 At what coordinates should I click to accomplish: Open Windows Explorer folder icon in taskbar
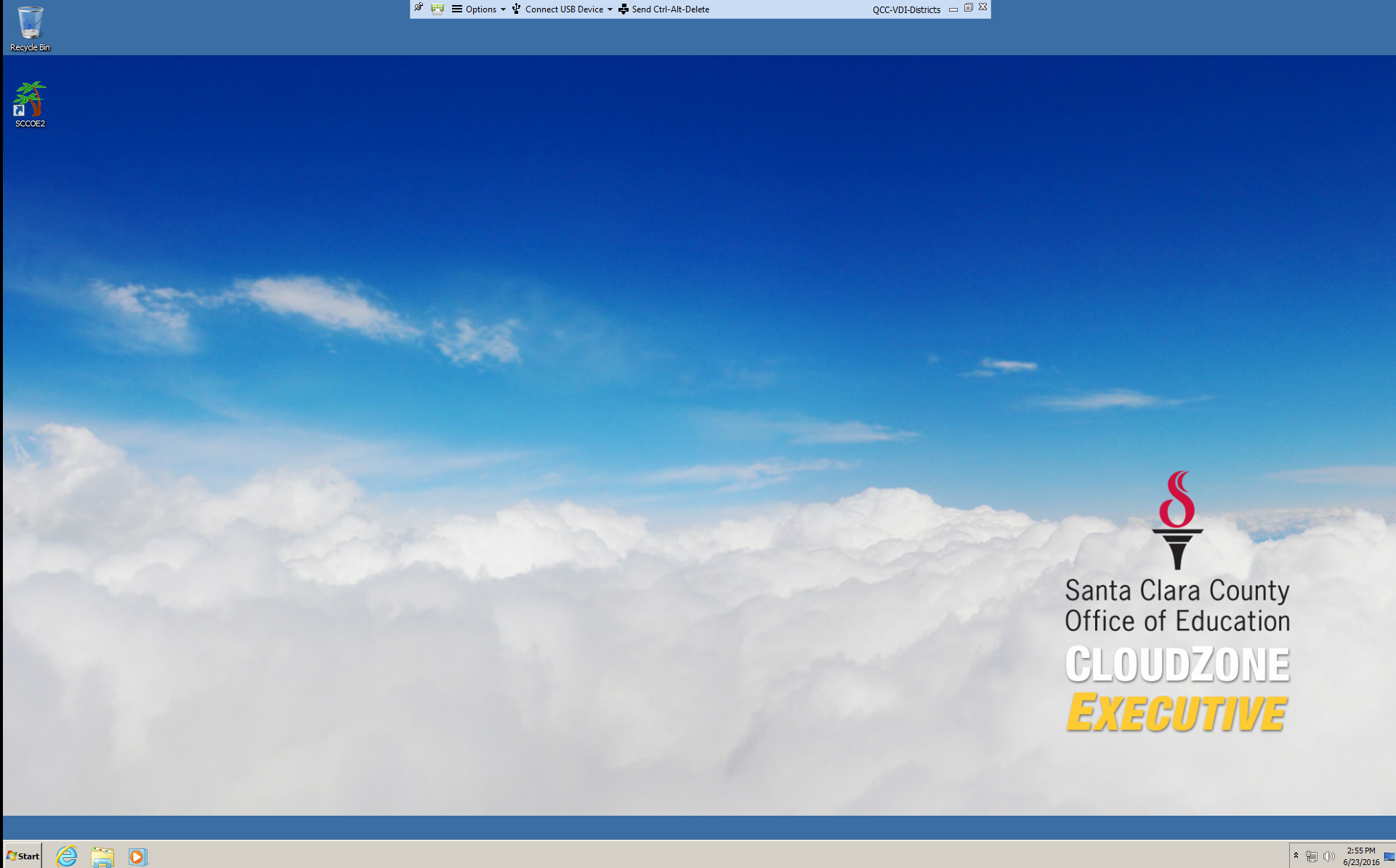102,856
